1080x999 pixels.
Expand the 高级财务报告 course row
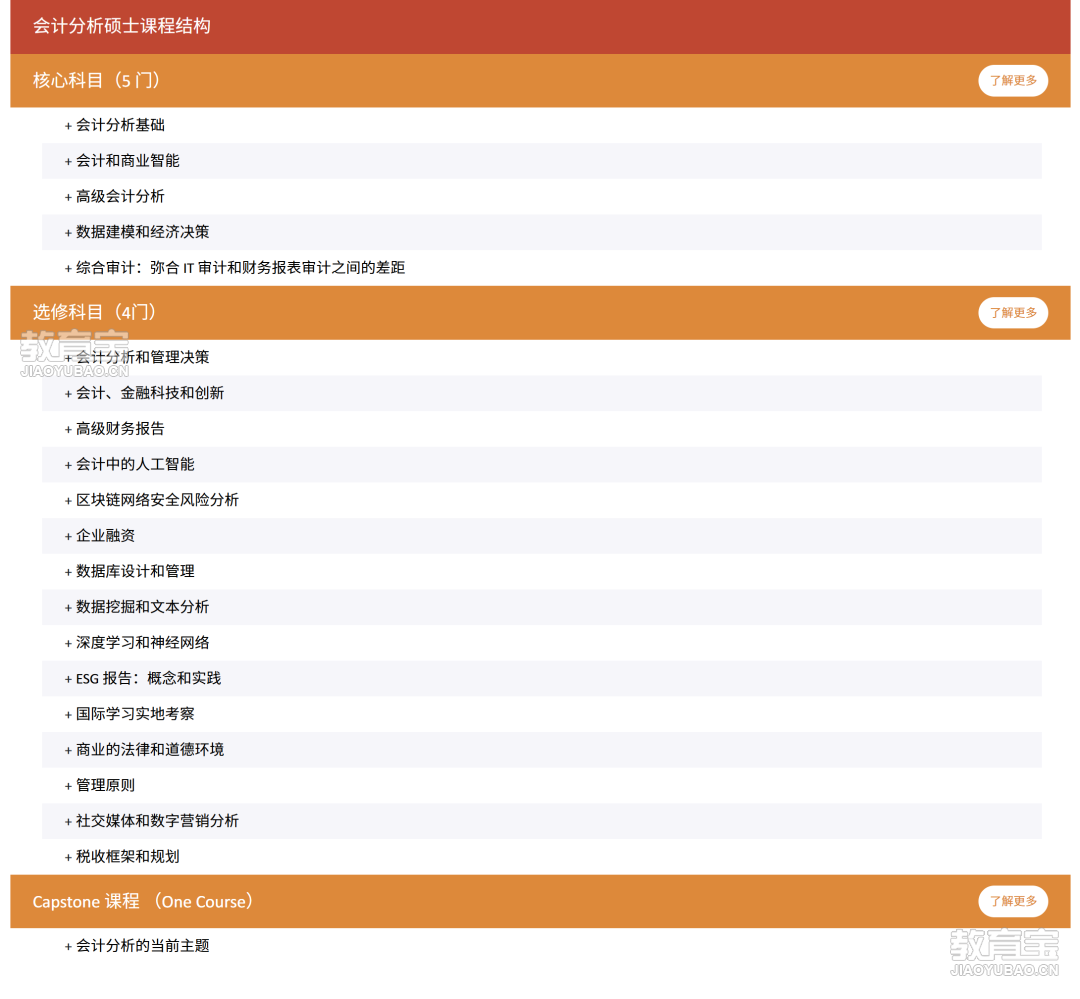(x=541, y=429)
